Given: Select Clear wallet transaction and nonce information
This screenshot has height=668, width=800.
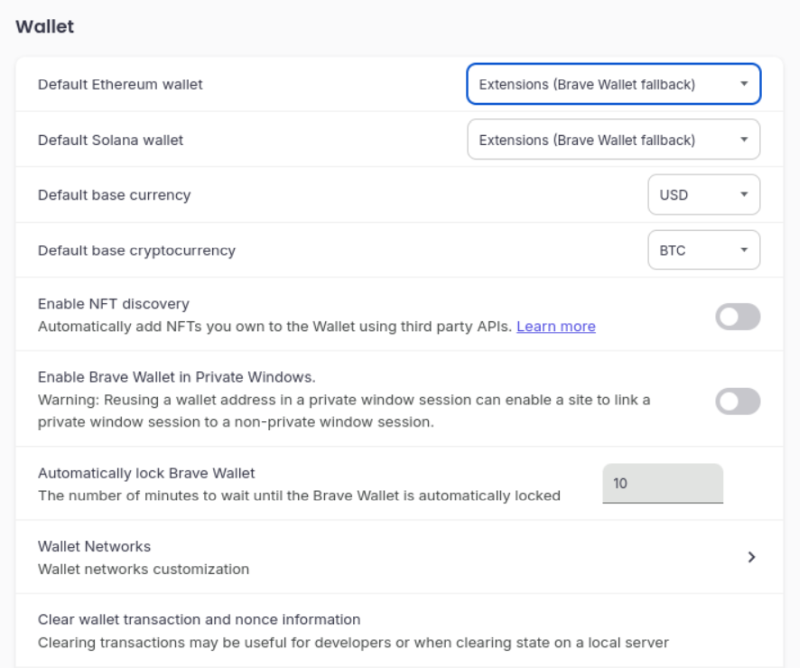Looking at the screenshot, I should [x=199, y=619].
